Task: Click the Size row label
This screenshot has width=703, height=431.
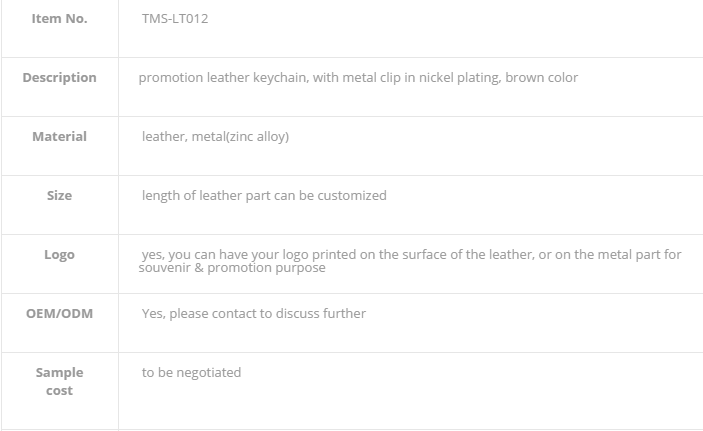Action: coord(59,196)
